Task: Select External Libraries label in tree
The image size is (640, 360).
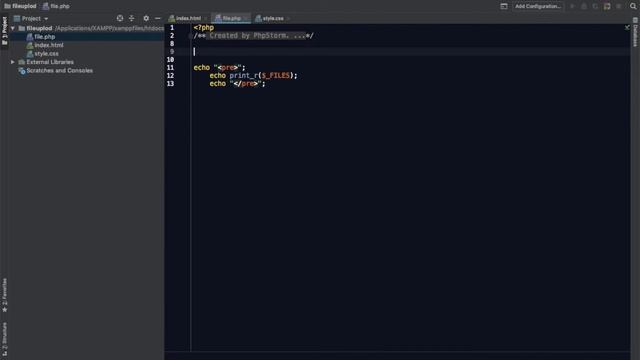Action: point(50,62)
